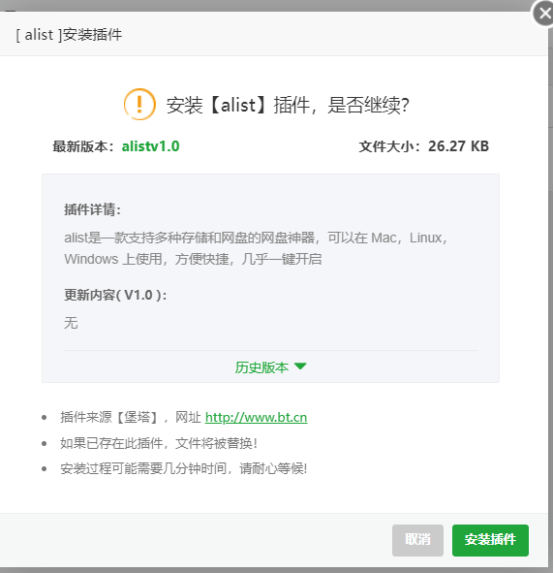This screenshot has width=554, height=573.
Task: Click the [ alist ]安装插件 dialog title
Action: coord(69,35)
